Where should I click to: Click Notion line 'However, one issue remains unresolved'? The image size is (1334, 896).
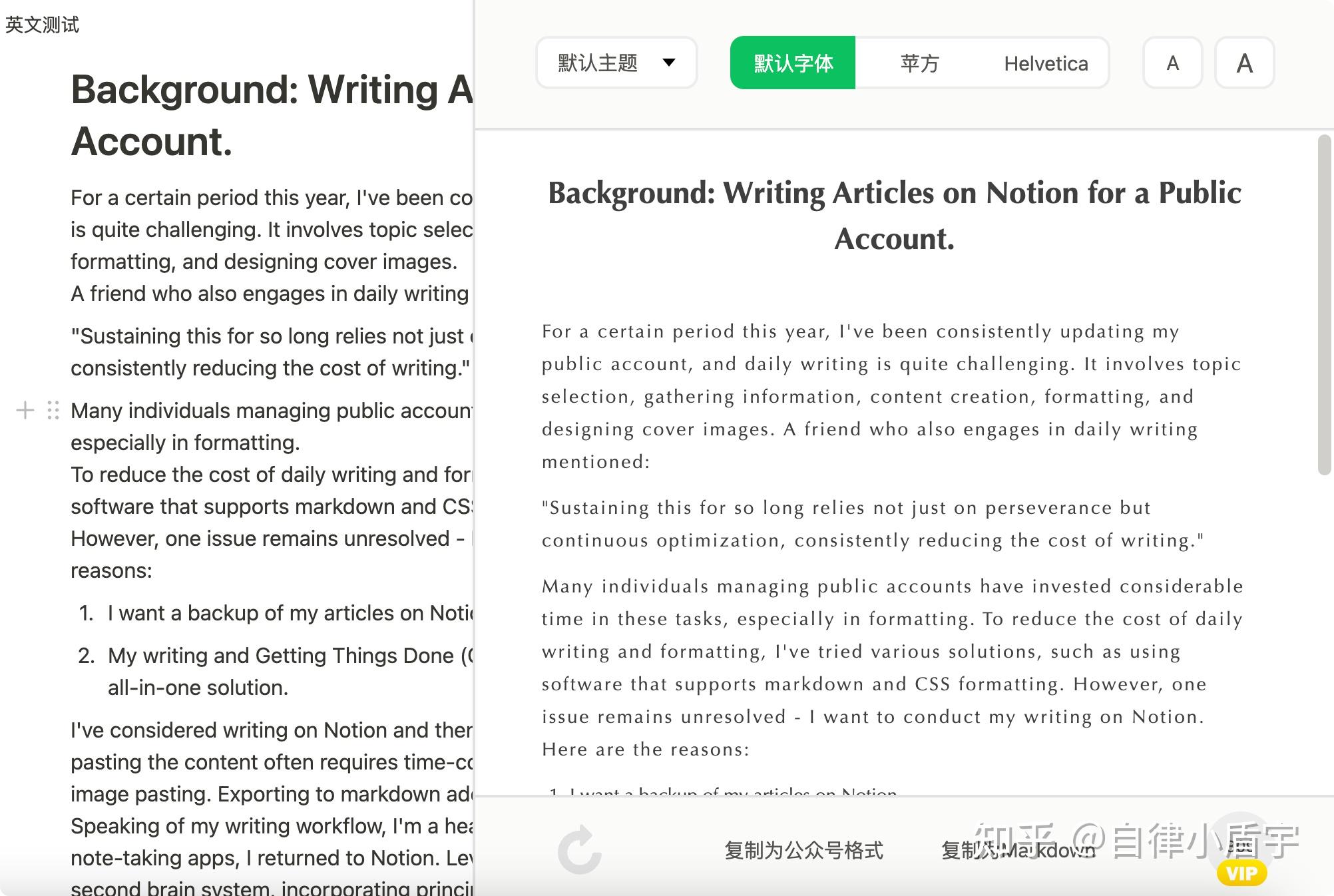[x=272, y=539]
